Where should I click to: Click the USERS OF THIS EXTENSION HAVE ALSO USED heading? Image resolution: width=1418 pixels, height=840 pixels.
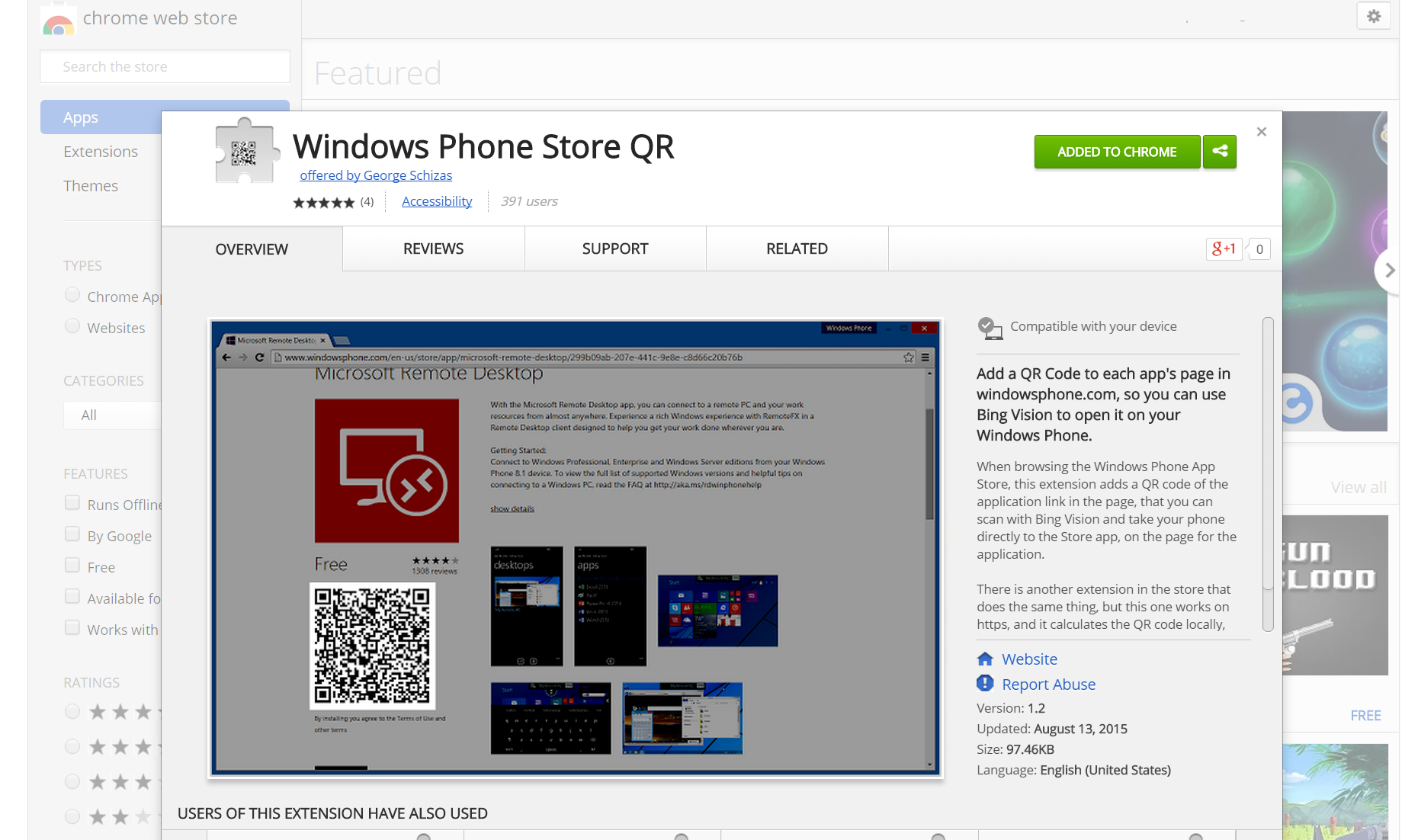coord(332,813)
